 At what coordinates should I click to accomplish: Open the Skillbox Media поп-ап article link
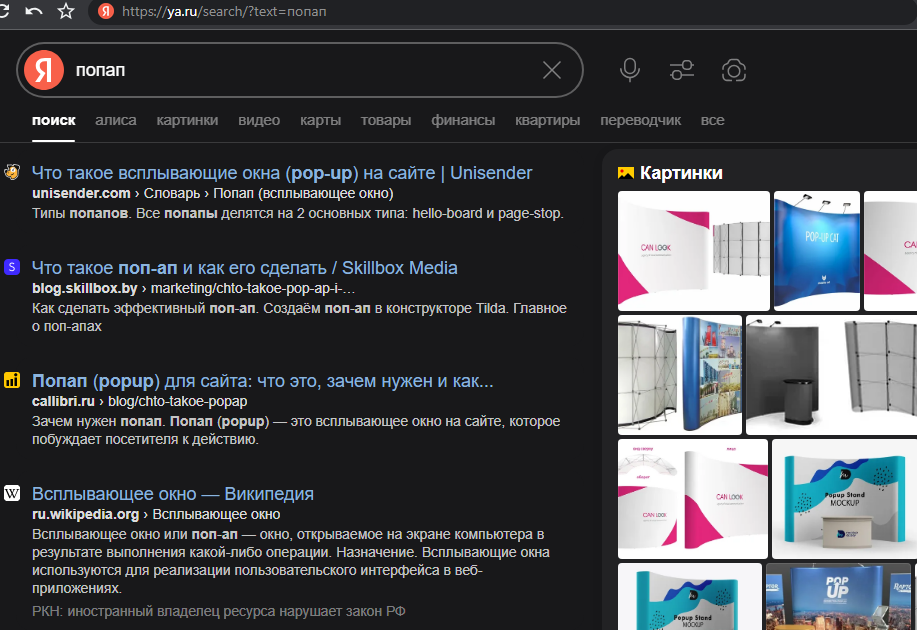(244, 268)
